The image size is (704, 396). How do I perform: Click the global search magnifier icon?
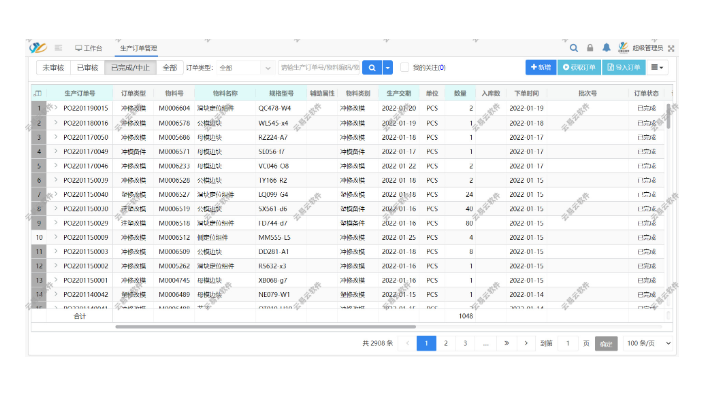click(573, 48)
